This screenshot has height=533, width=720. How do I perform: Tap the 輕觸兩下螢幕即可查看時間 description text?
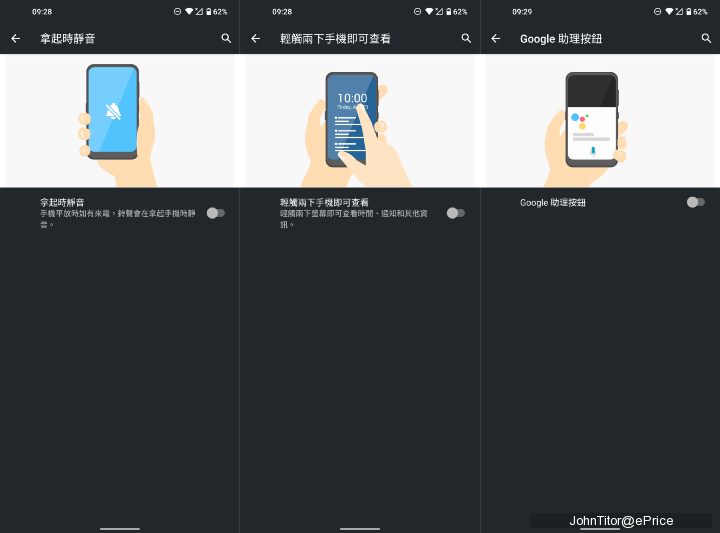[x=354, y=219]
